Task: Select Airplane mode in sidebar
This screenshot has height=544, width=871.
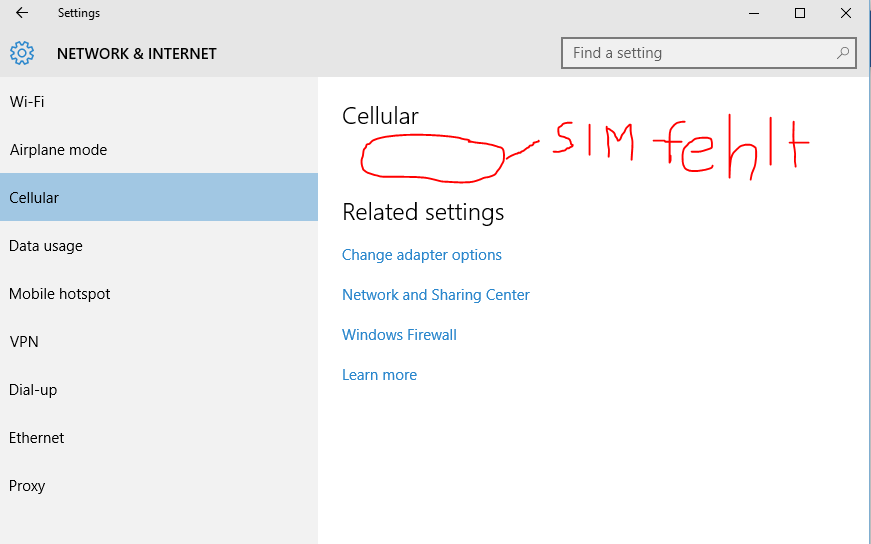Action: (159, 149)
